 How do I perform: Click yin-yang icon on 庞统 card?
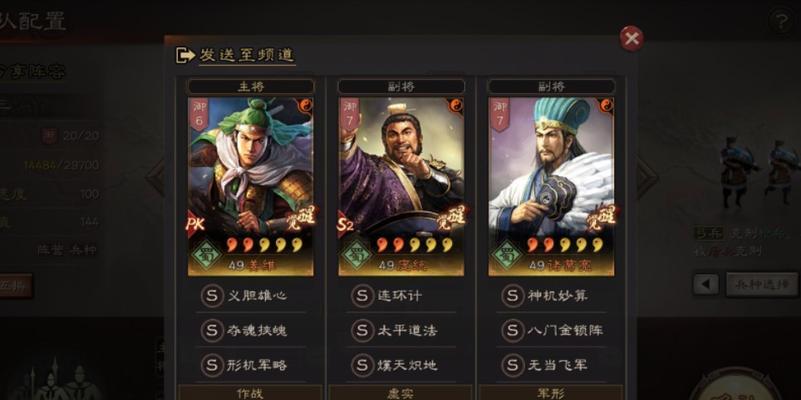[x=456, y=106]
